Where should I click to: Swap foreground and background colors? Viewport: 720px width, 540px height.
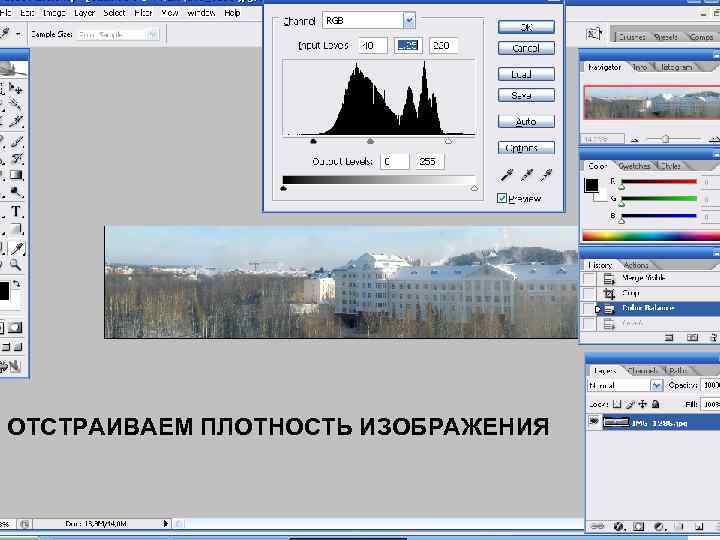click(17, 284)
